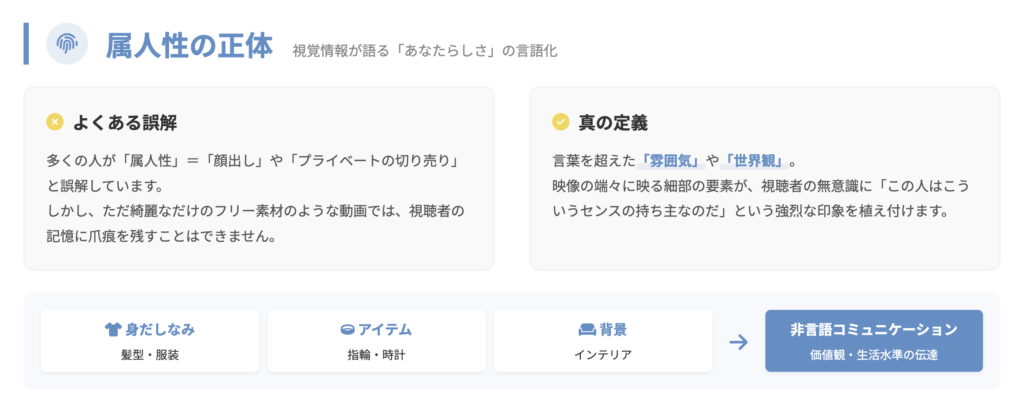Select the アイテム card
This screenshot has width=1024, height=405.
click(376, 341)
